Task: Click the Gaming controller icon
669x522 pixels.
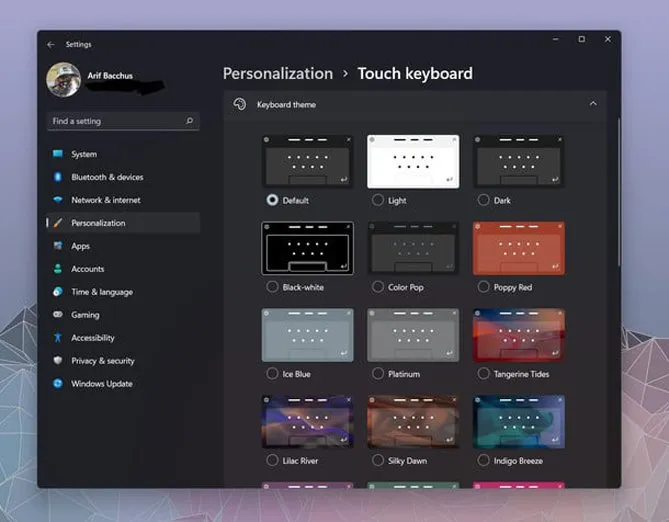Action: pyautogui.click(x=58, y=315)
